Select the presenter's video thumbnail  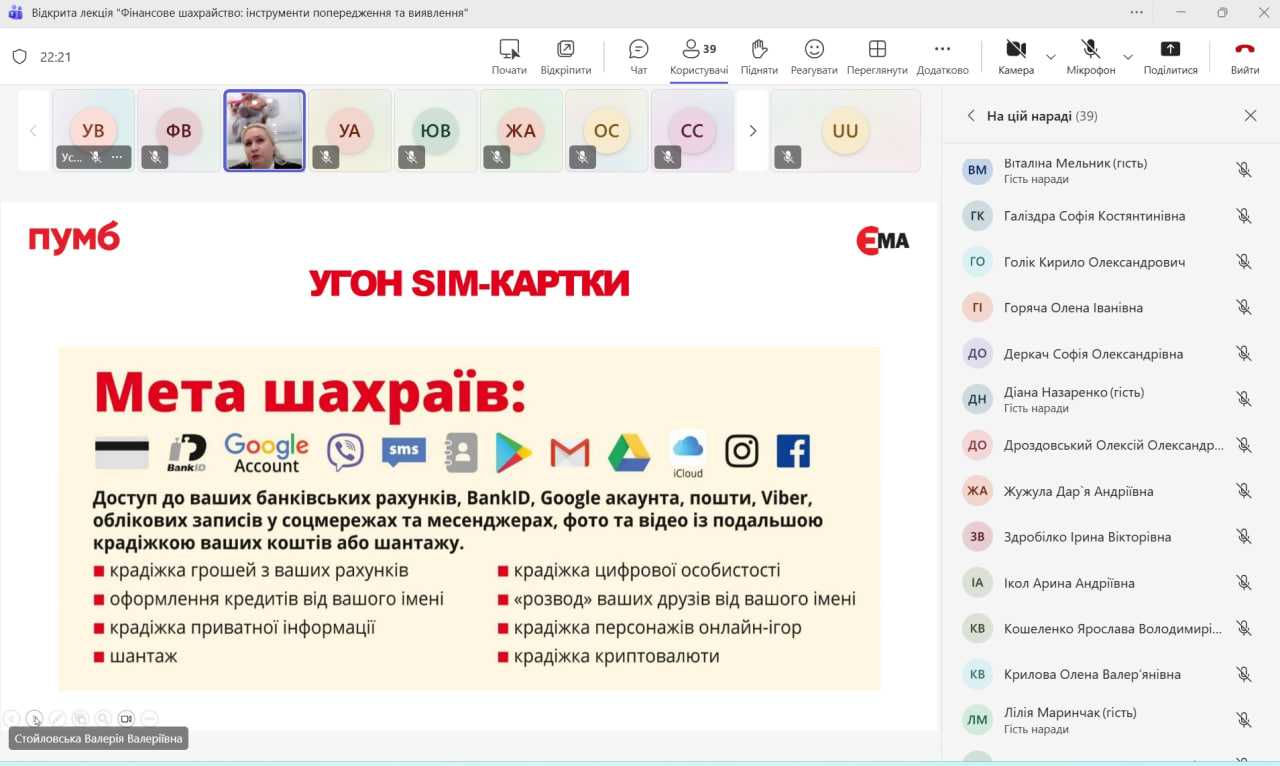tap(264, 131)
